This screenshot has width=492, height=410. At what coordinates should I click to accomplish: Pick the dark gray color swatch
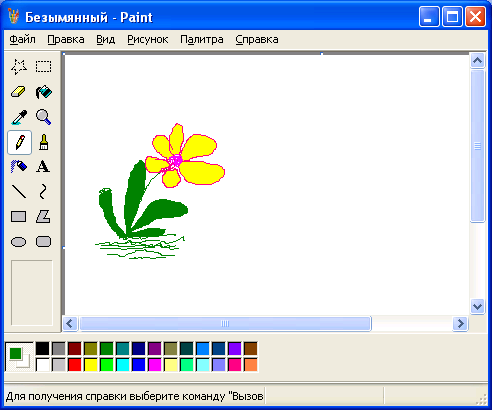[x=59, y=349]
